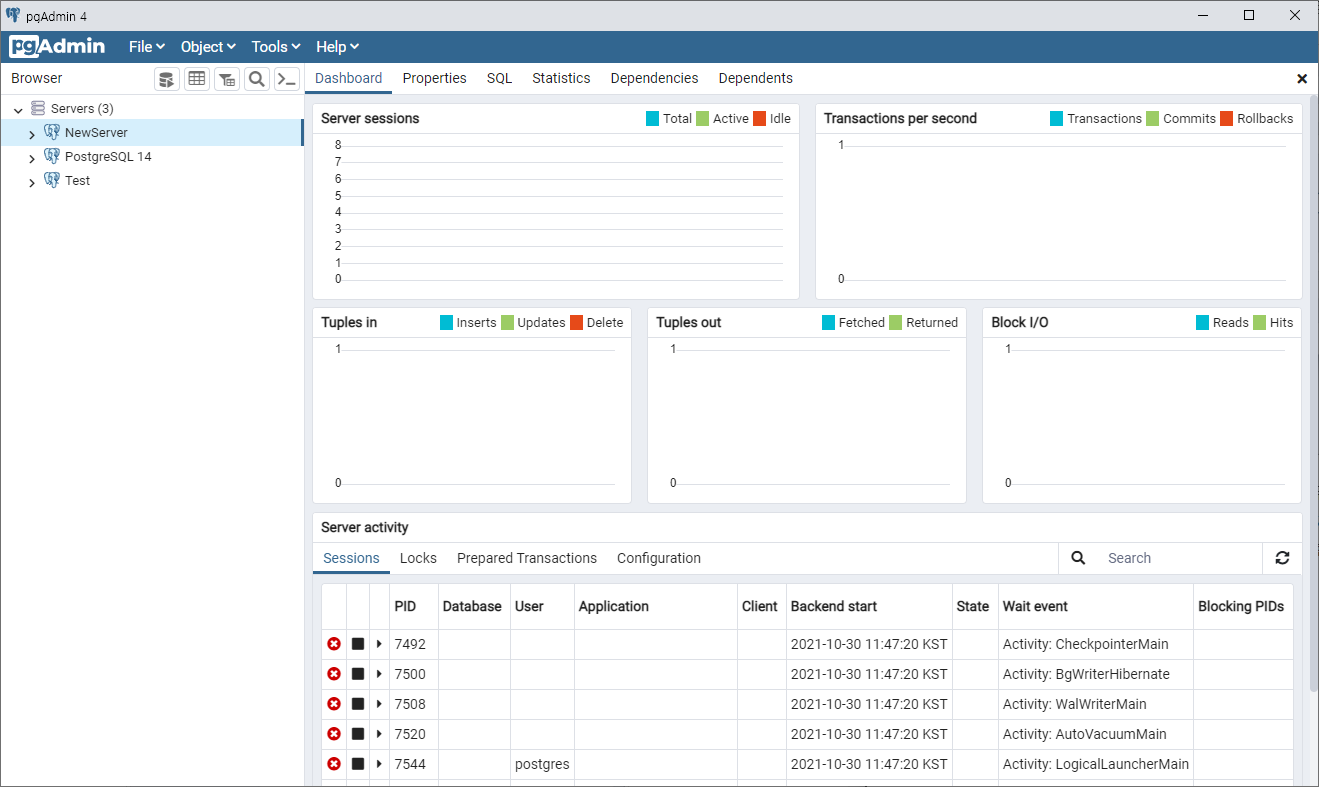Expand the NewServer tree node
Image resolution: width=1319 pixels, height=787 pixels.
(x=32, y=133)
